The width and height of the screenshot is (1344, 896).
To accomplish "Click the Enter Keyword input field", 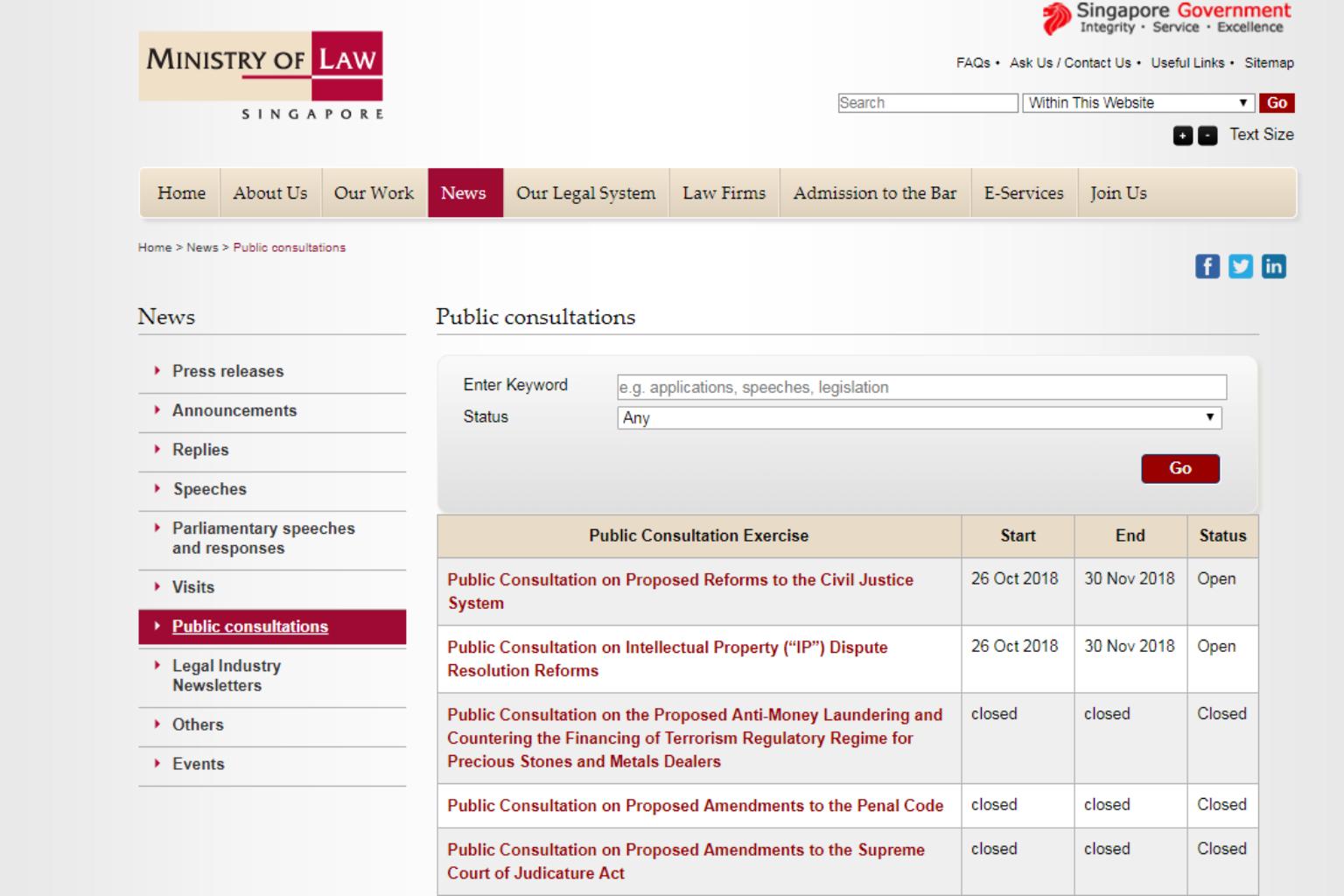I will pyautogui.click(x=921, y=388).
